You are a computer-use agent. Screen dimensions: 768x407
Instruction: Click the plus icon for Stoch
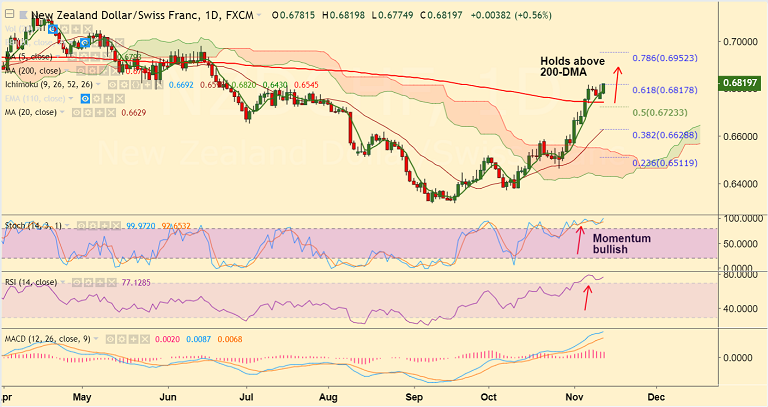coord(104,225)
